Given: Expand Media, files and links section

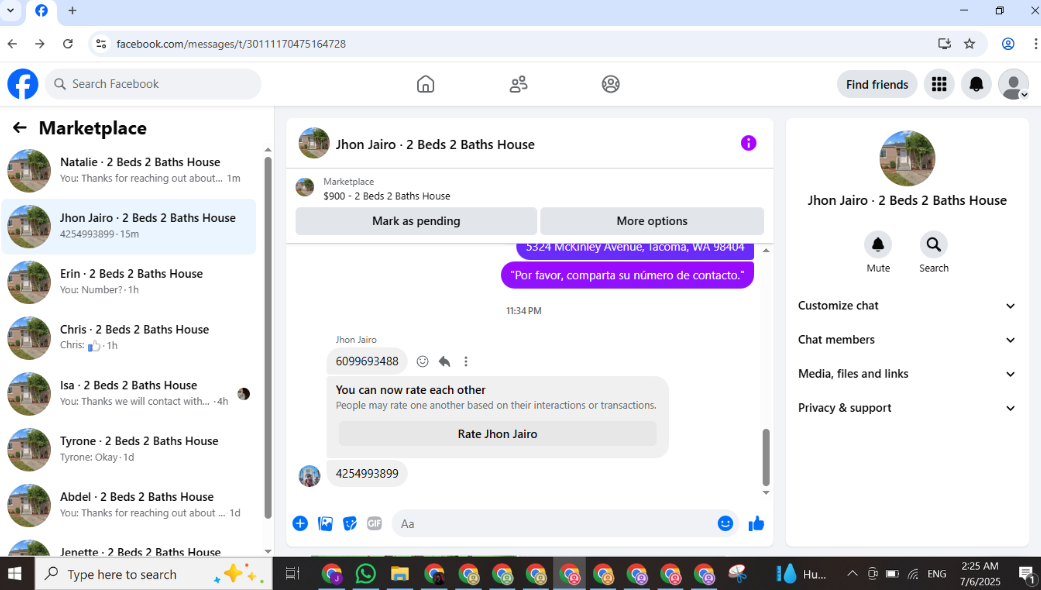Looking at the screenshot, I should [x=907, y=374].
